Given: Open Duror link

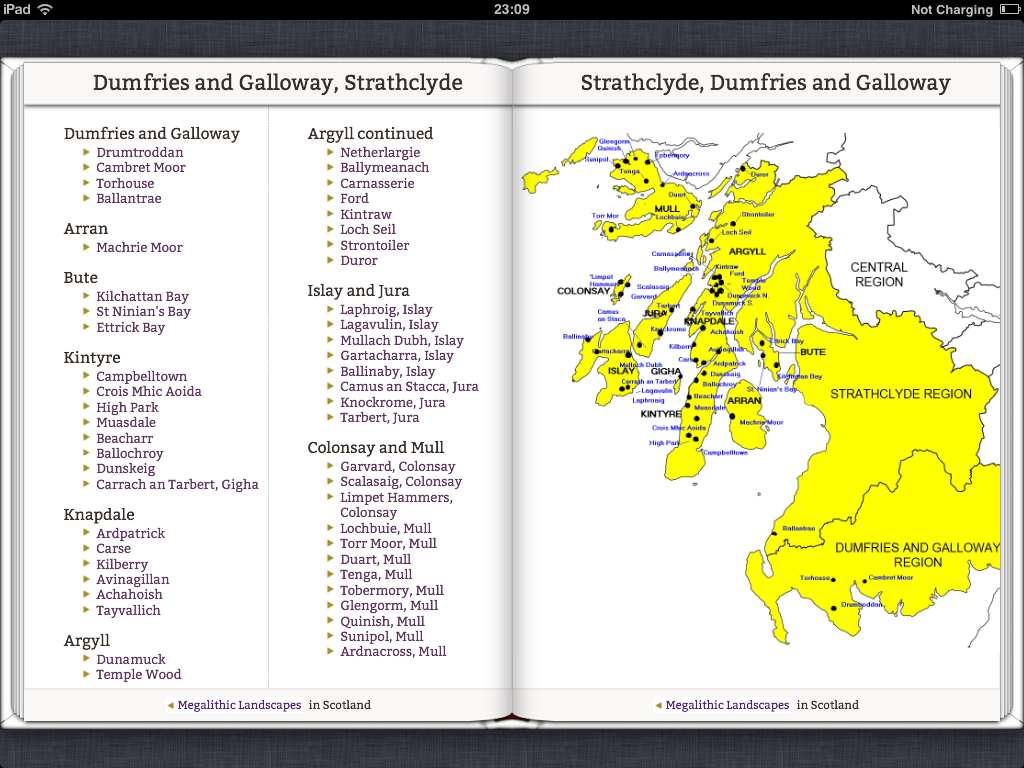Looking at the screenshot, I should [x=359, y=261].
